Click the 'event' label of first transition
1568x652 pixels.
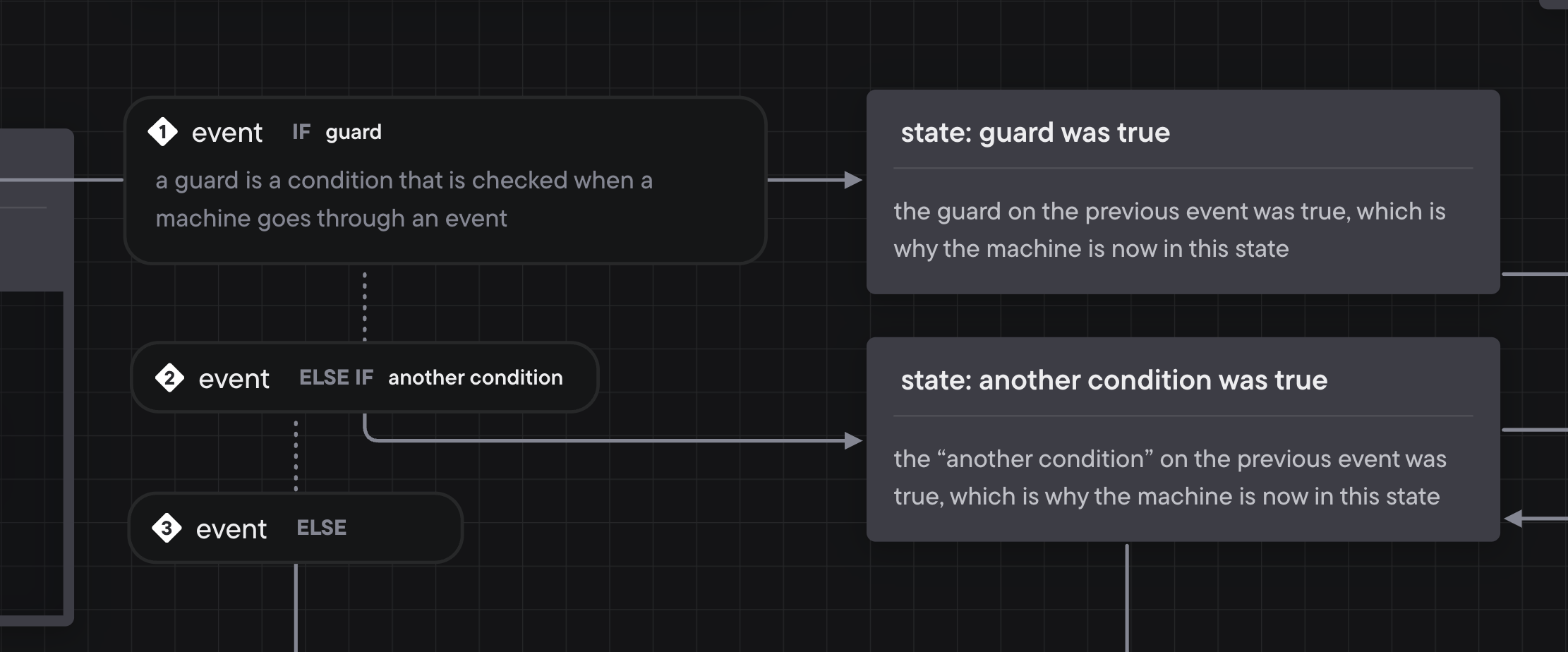click(227, 133)
